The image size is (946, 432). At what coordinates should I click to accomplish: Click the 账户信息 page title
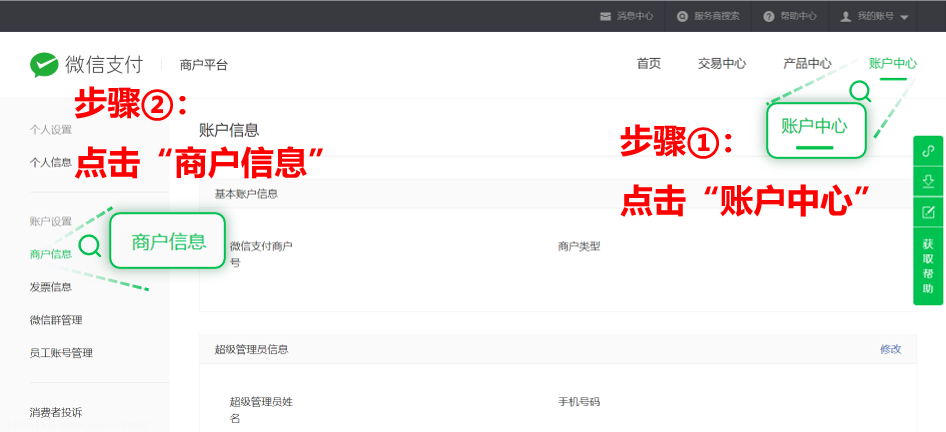coord(229,130)
